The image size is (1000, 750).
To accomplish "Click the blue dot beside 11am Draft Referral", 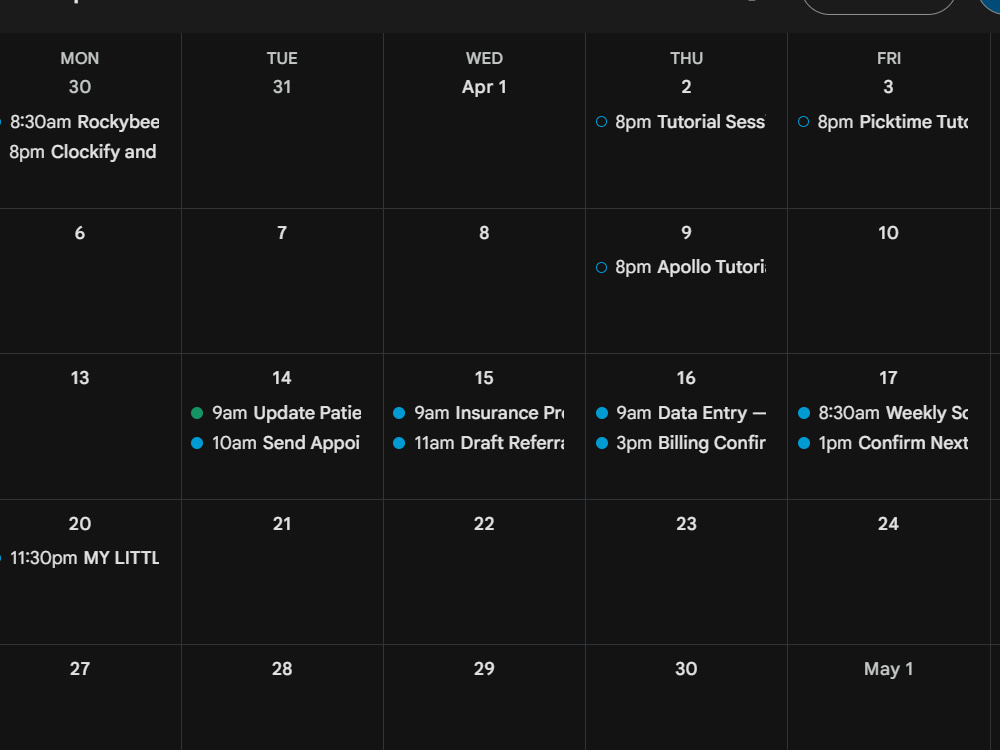I will pyautogui.click(x=399, y=443).
